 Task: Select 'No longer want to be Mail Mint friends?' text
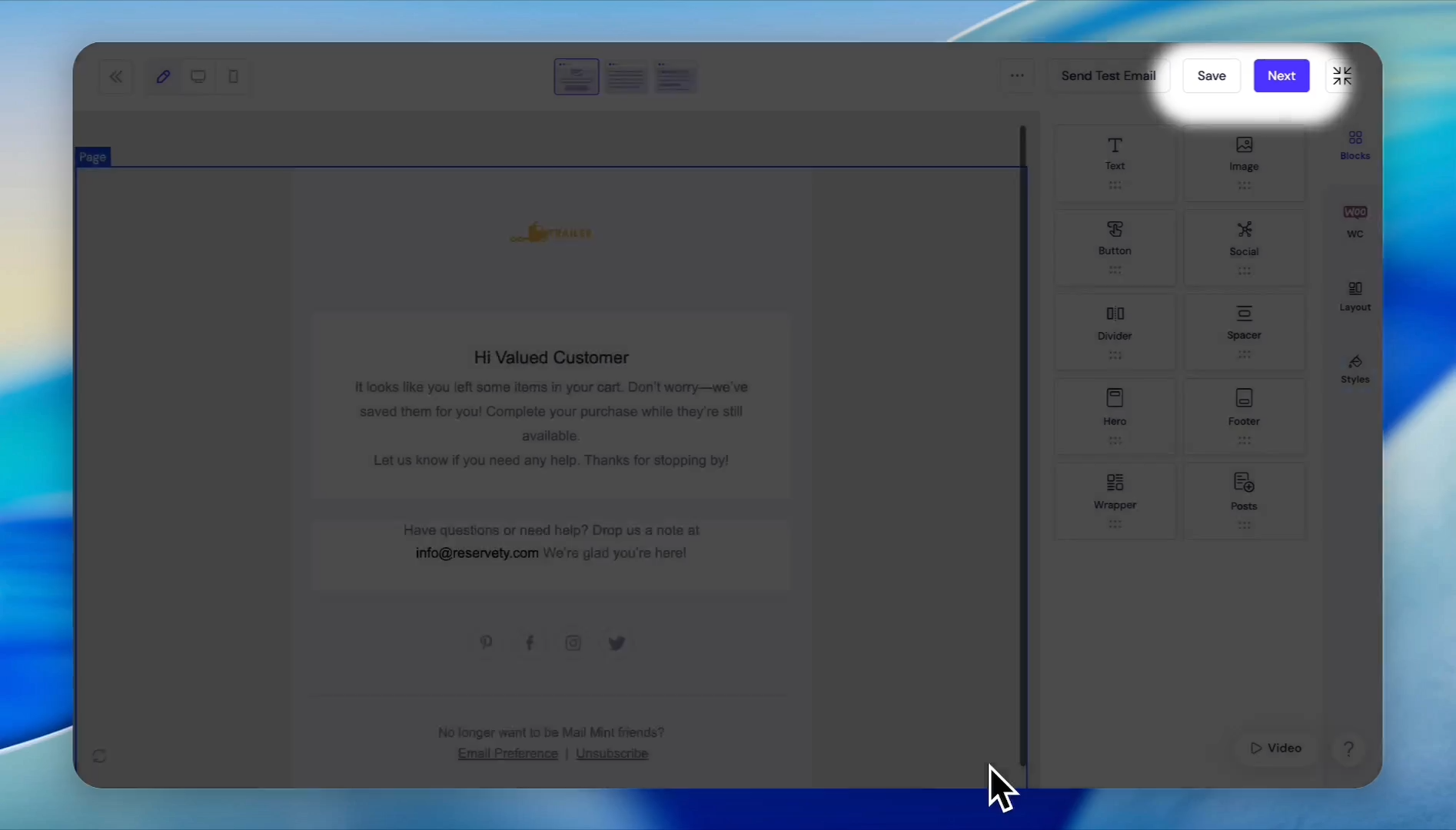550,732
